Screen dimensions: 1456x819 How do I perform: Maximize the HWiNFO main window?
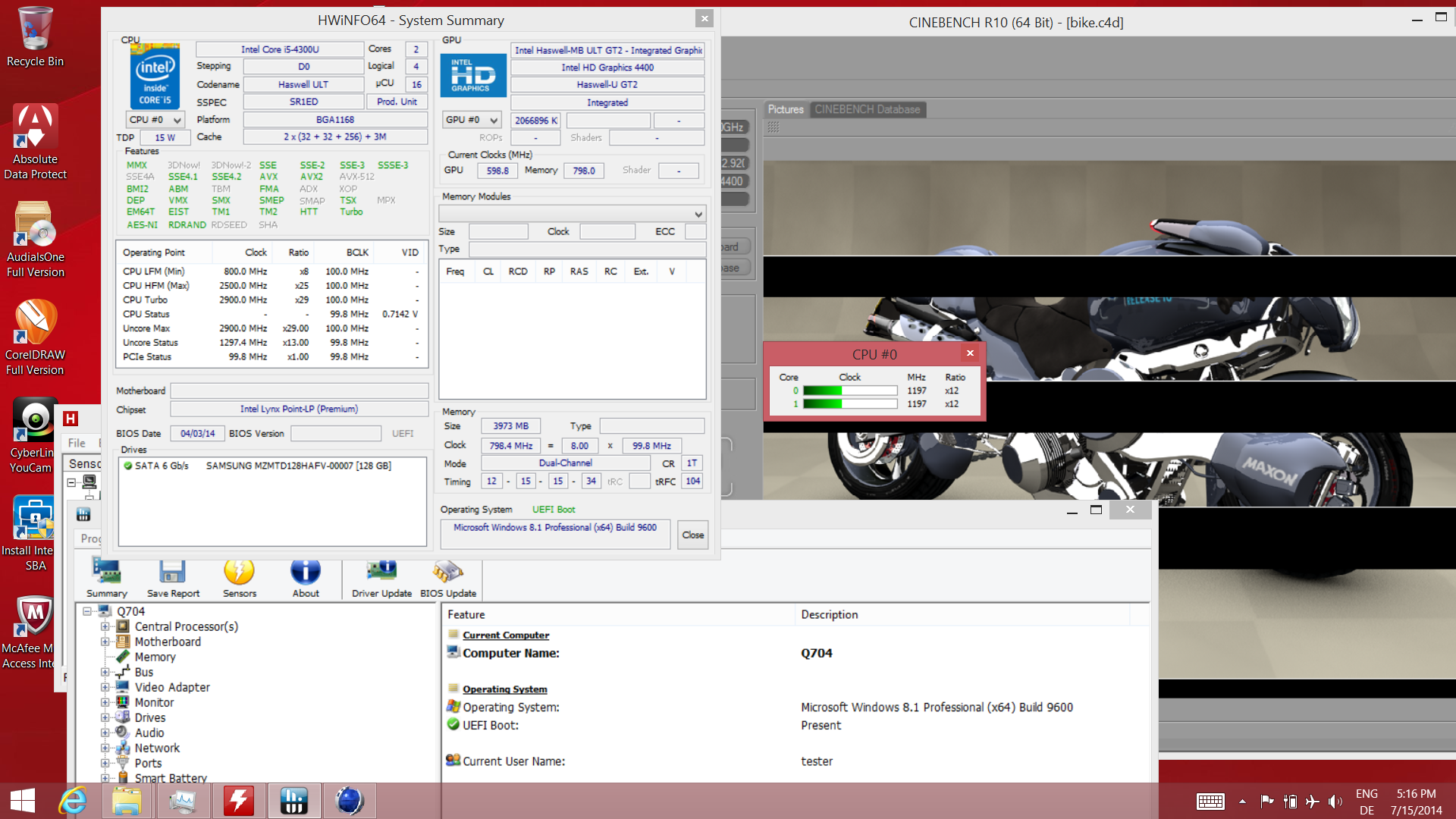[x=1096, y=510]
